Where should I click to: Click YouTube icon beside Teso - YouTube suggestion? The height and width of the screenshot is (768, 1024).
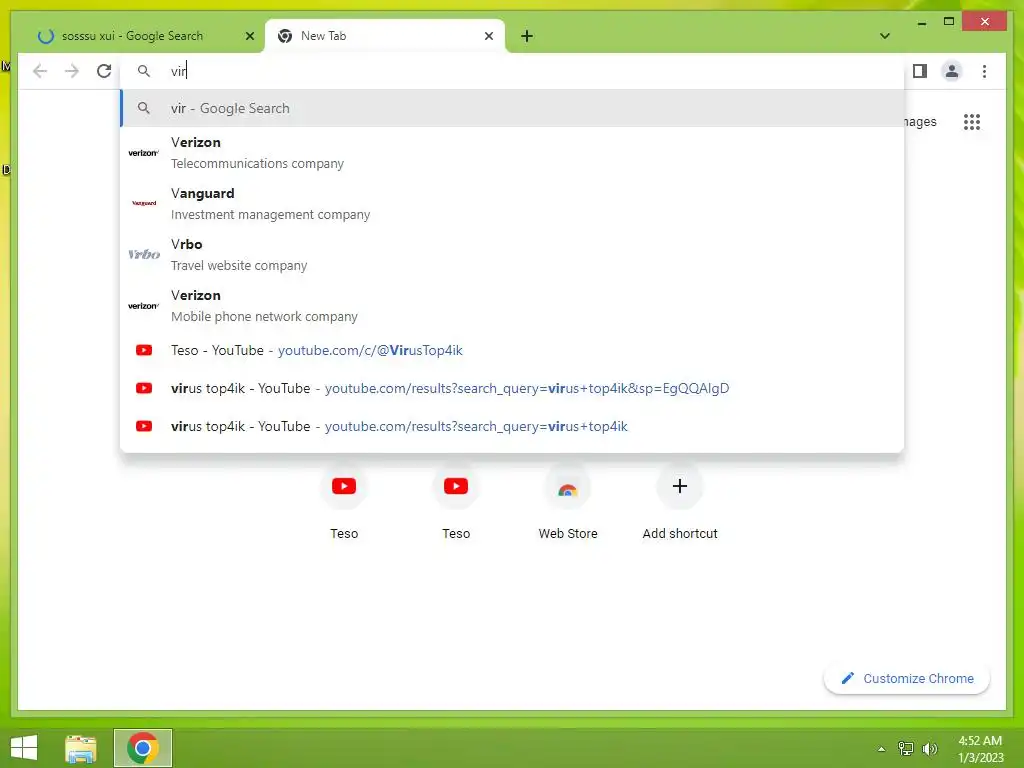pos(144,350)
